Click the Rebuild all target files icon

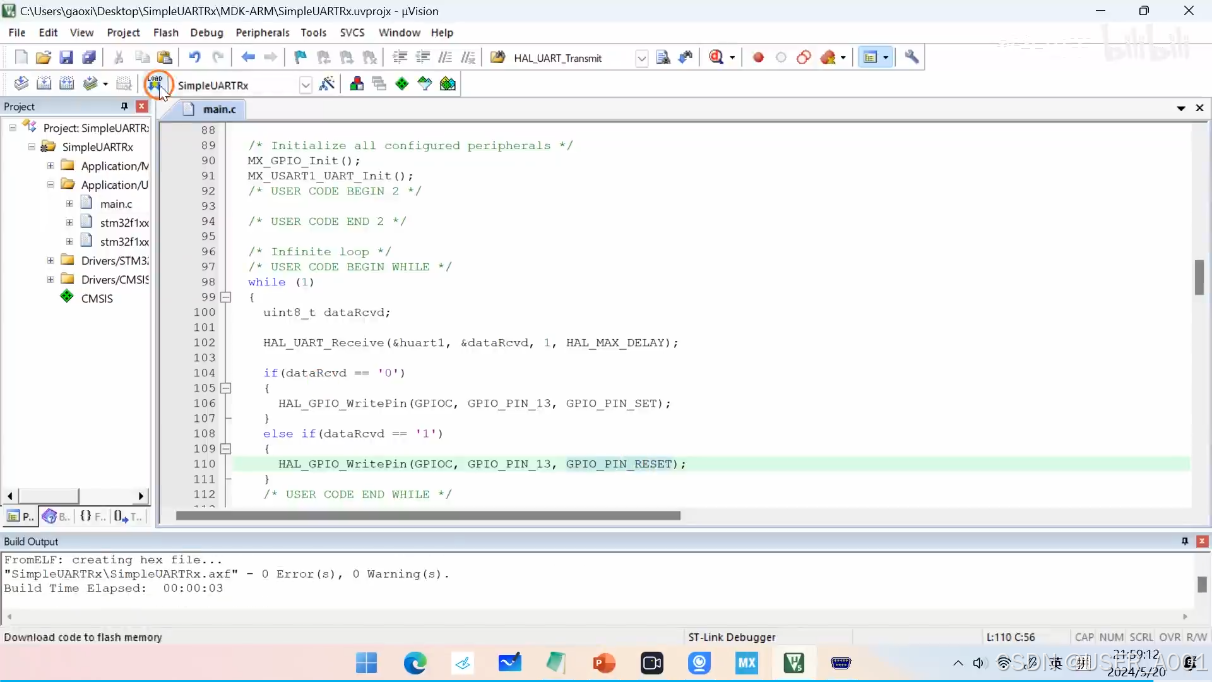click(67, 84)
